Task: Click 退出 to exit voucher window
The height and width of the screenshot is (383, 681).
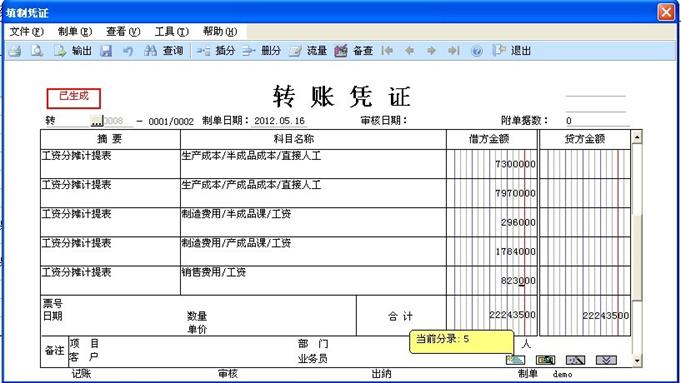Action: (512, 51)
